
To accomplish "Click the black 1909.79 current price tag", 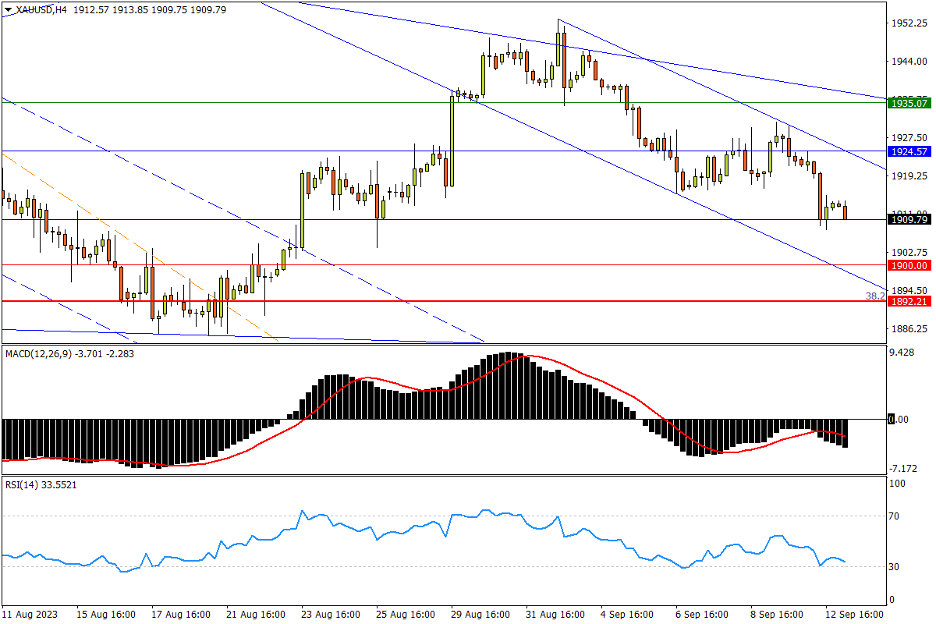I will pyautogui.click(x=909, y=220).
